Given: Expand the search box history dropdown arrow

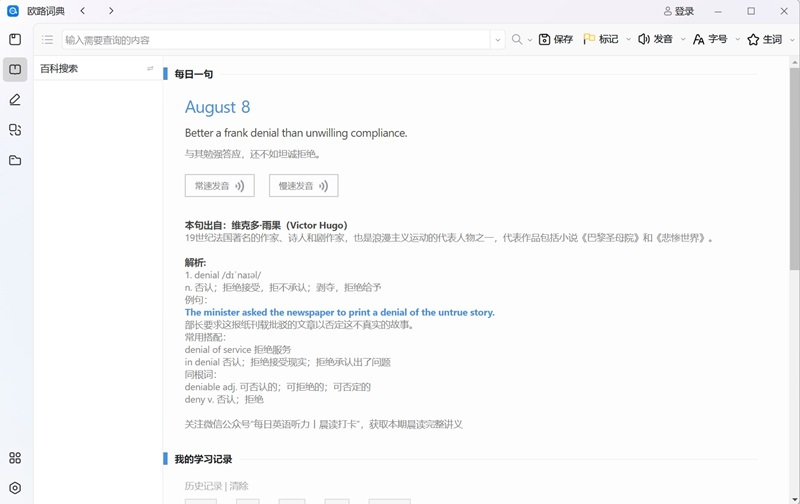Looking at the screenshot, I should click(497, 40).
